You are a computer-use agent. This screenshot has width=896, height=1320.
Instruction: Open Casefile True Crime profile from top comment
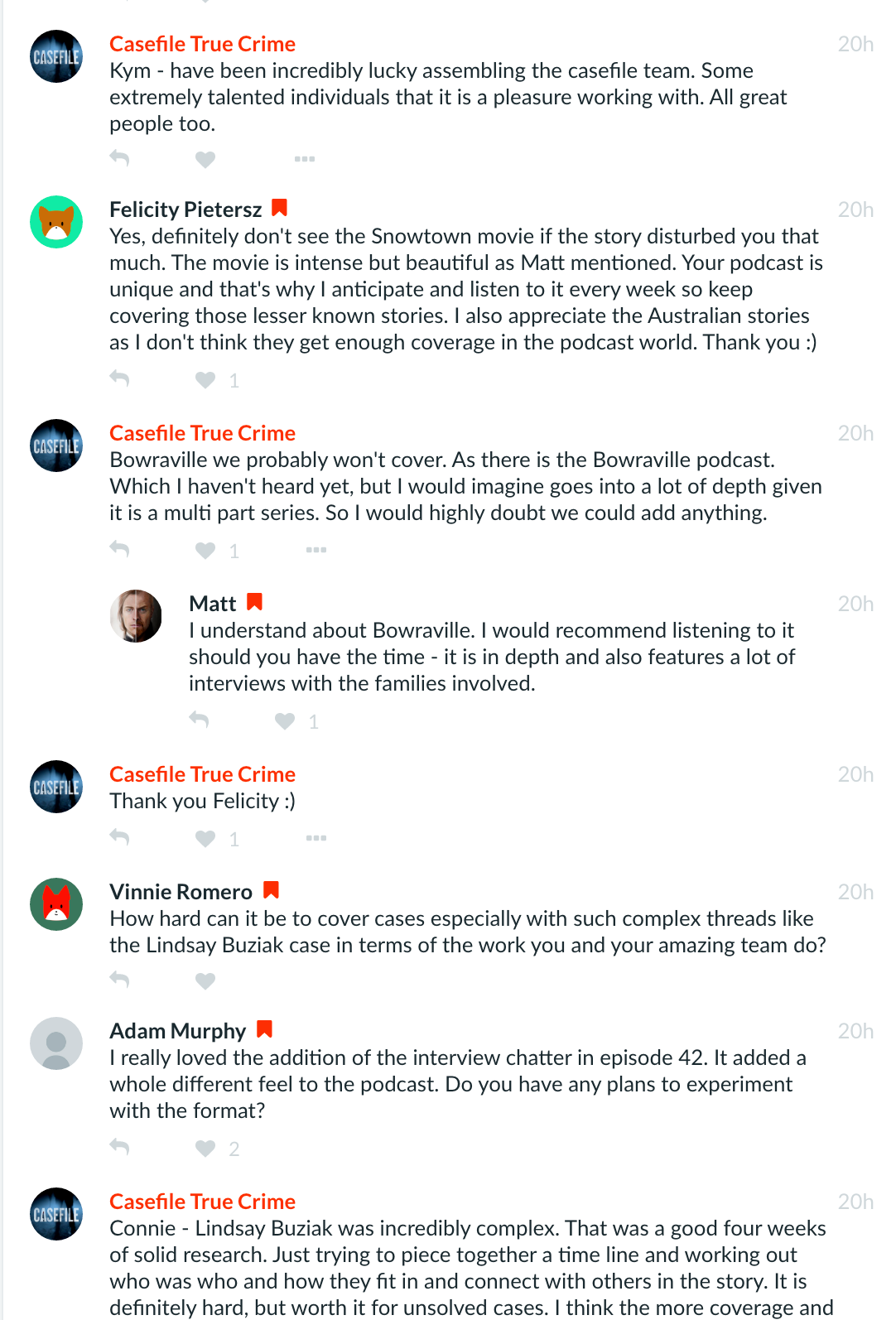(x=203, y=44)
